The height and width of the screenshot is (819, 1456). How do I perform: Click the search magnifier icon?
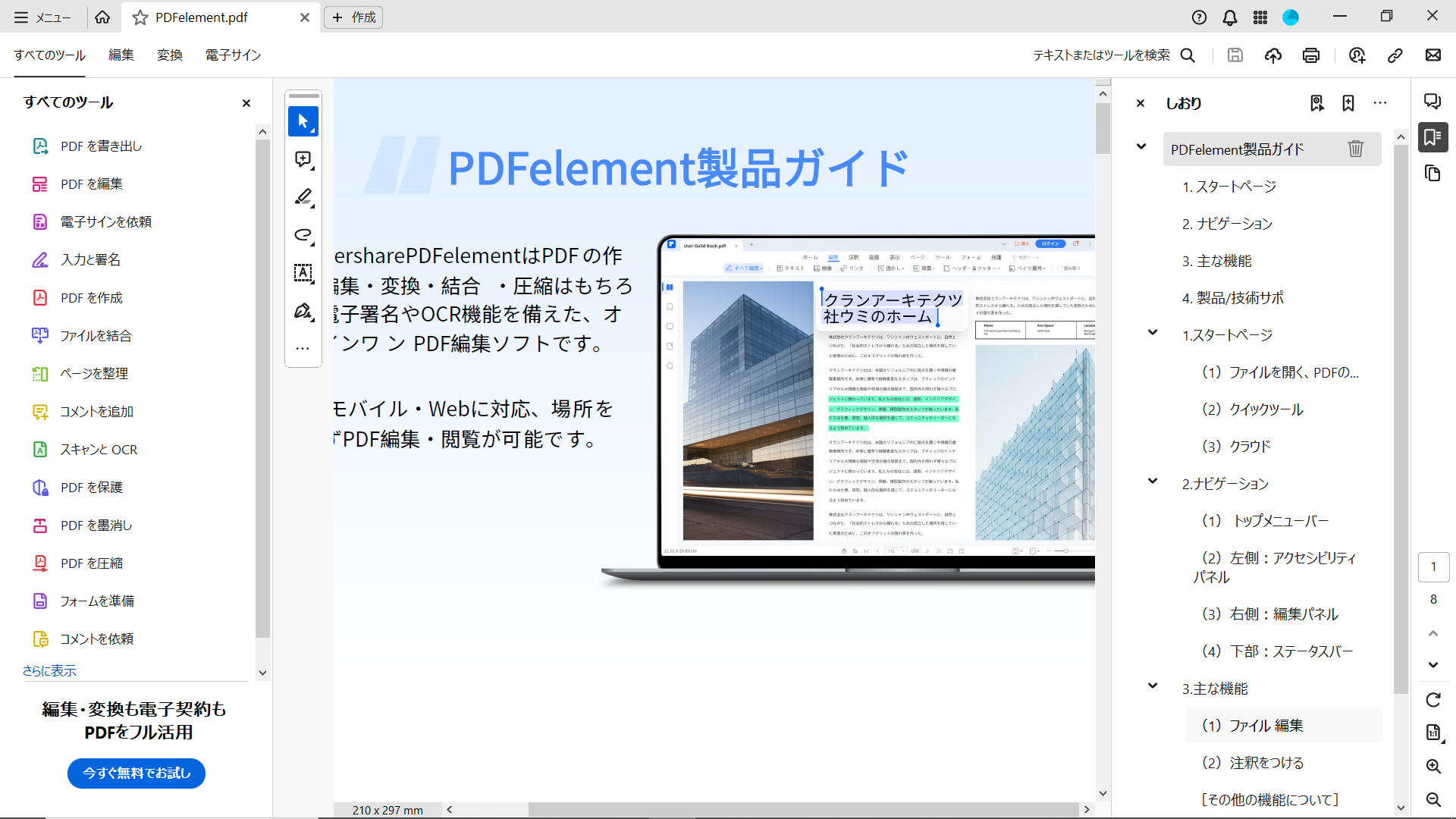[x=1188, y=55]
